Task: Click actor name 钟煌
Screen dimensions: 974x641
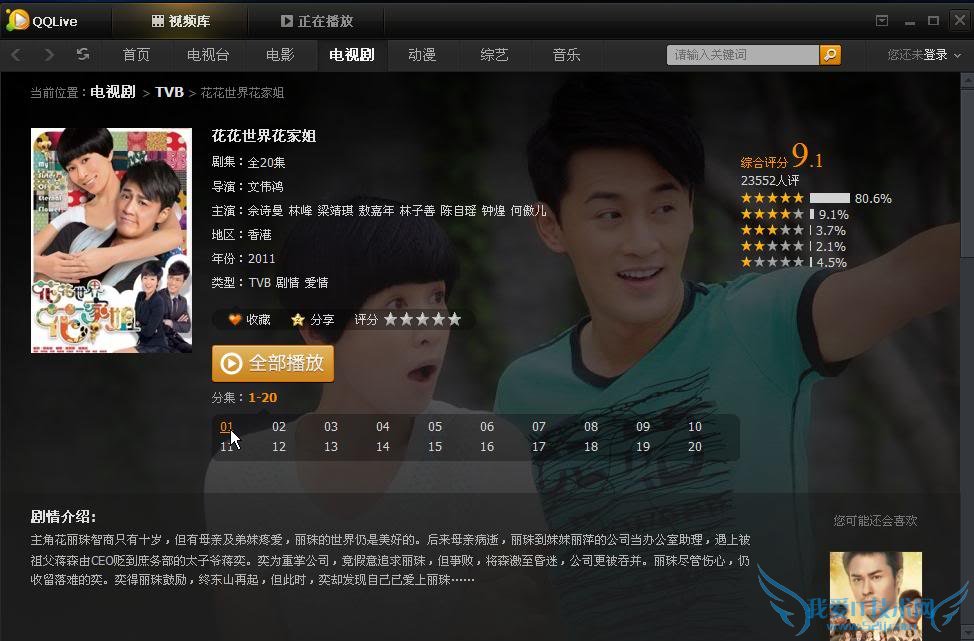Action: click(493, 211)
